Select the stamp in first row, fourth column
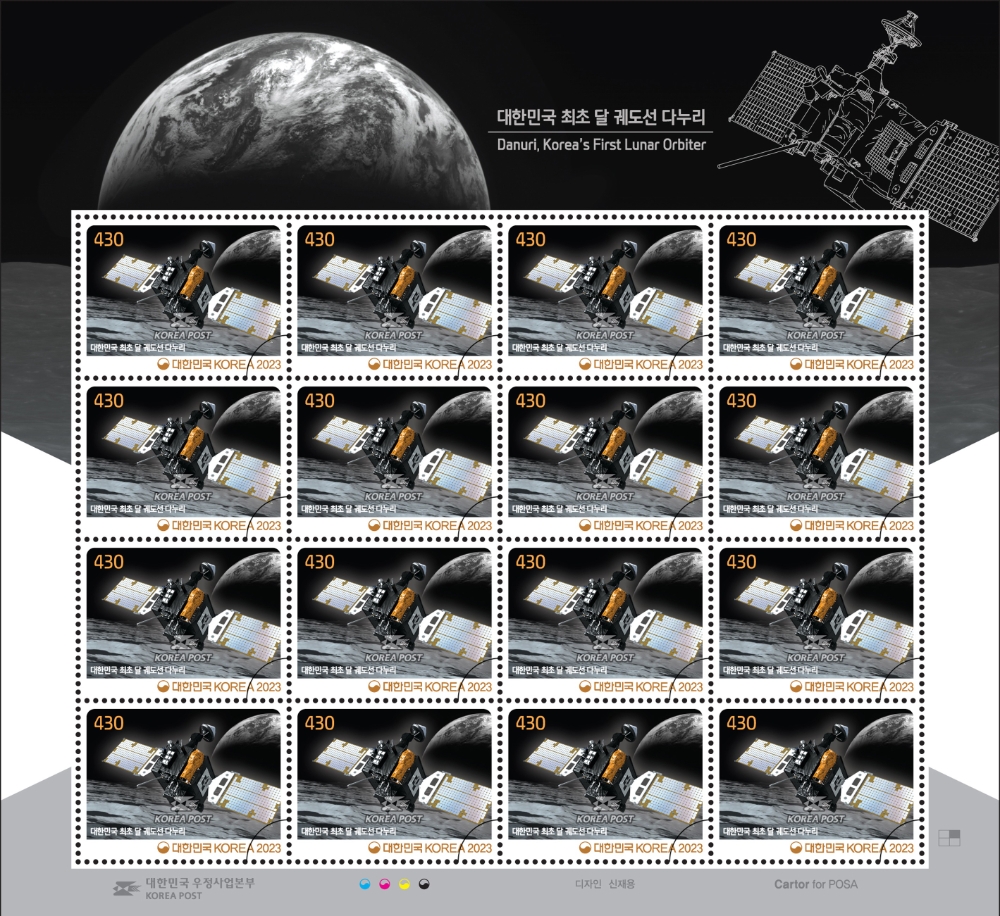Screen dimensions: 1000x916 [x=816, y=298]
